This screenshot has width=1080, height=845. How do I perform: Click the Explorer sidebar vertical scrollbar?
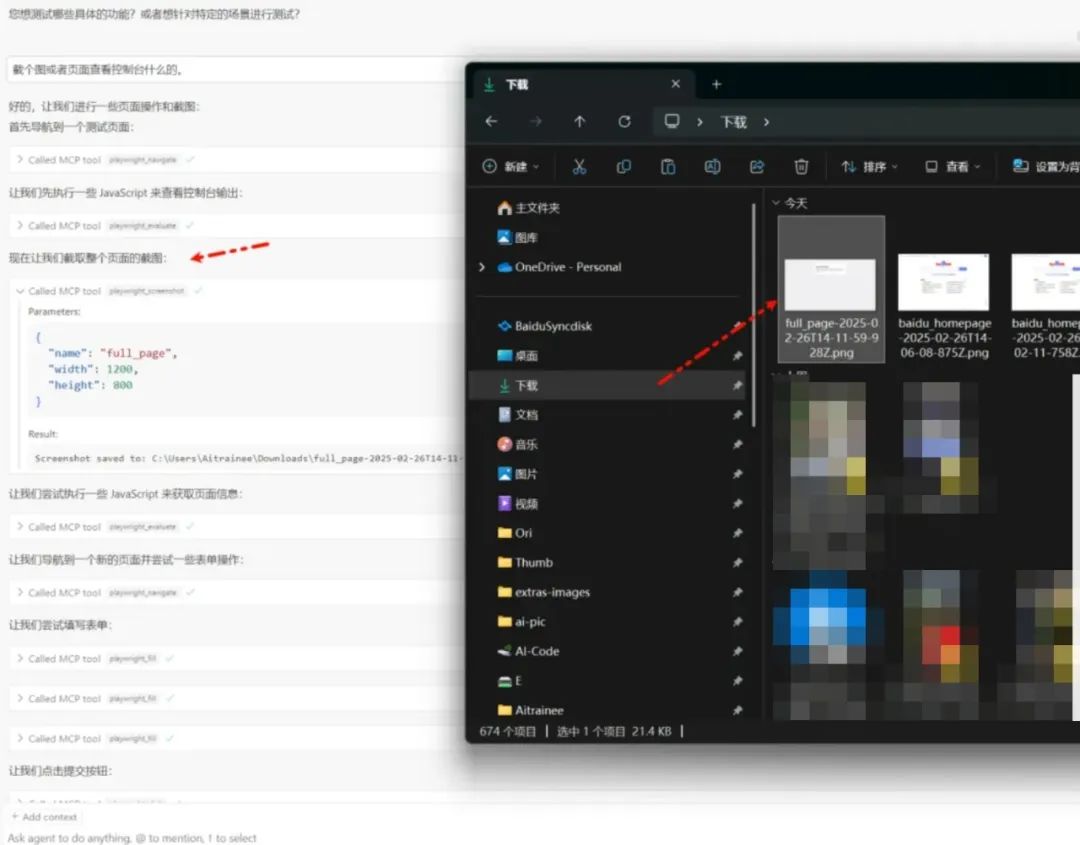[x=754, y=314]
